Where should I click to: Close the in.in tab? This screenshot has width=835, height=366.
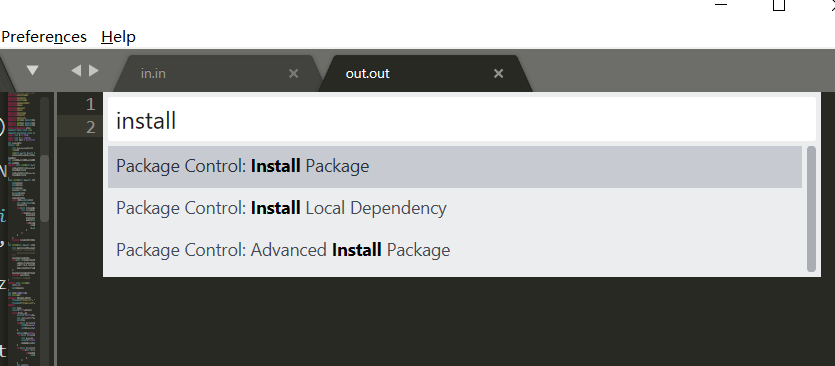click(293, 74)
